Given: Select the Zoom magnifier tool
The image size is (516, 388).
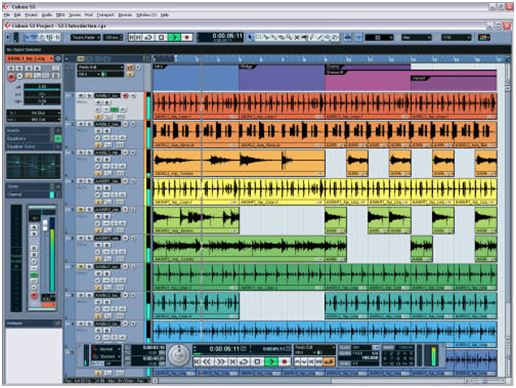Looking at the screenshot, I should (x=289, y=38).
